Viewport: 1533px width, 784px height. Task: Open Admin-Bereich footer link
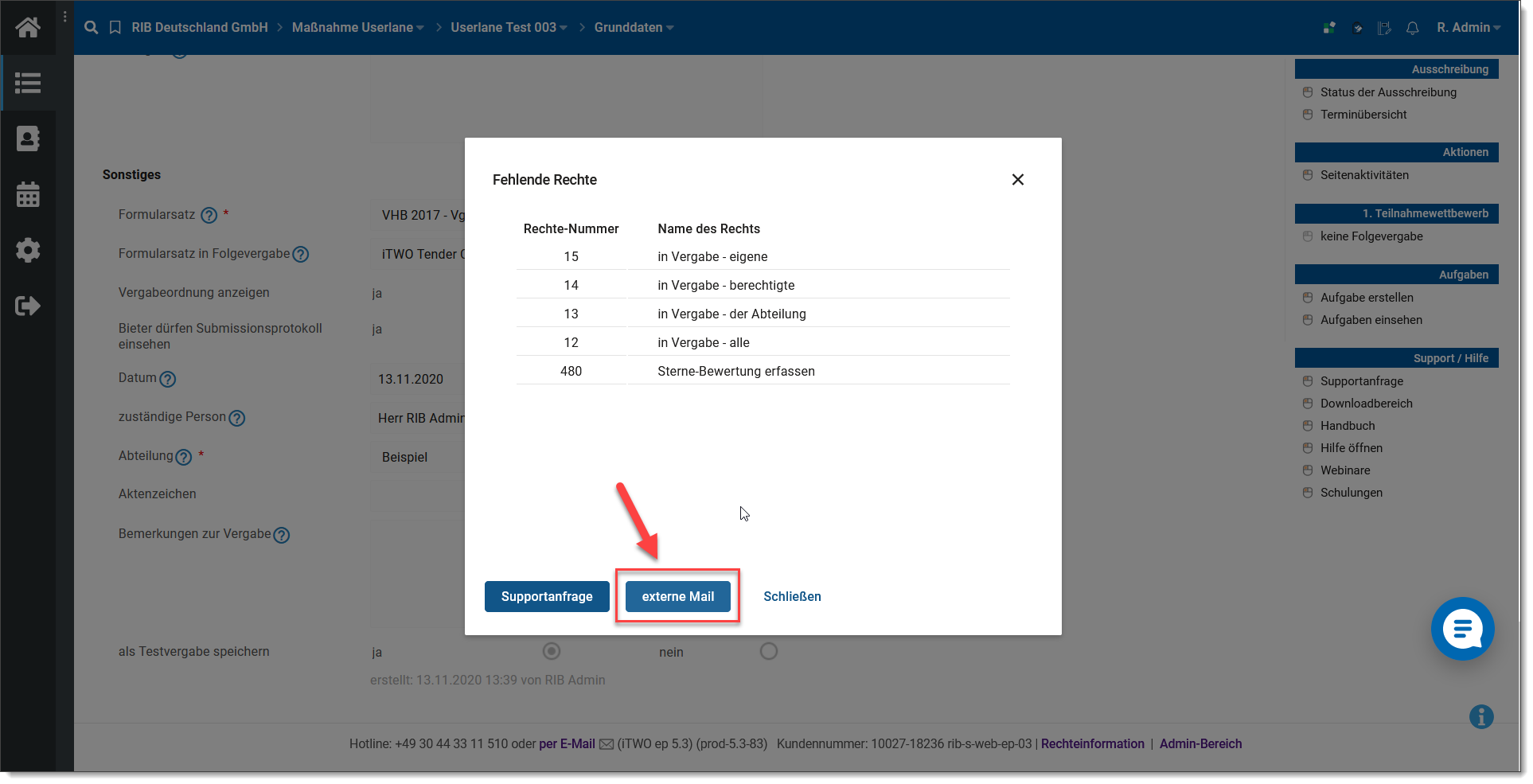coord(1200,744)
